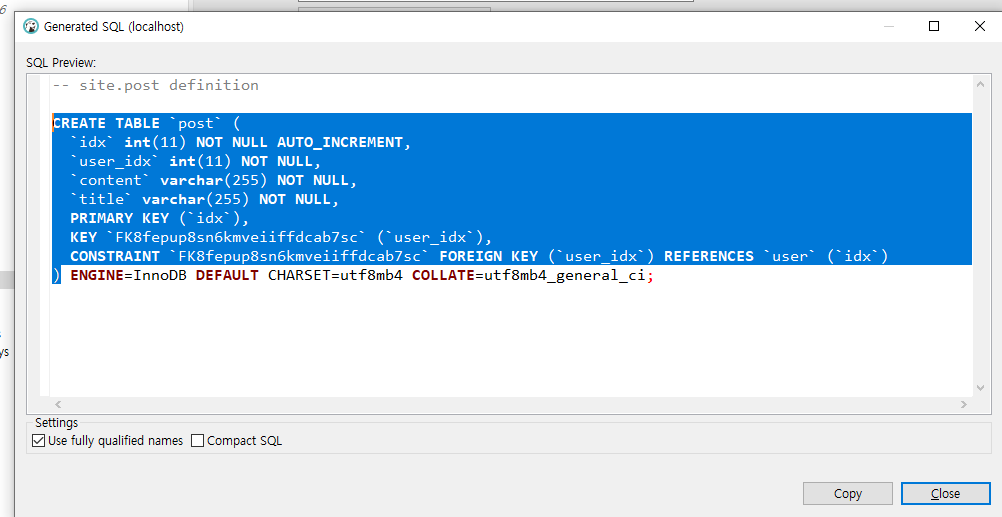
Task: Click the SQL Preview label
Action: click(61, 63)
